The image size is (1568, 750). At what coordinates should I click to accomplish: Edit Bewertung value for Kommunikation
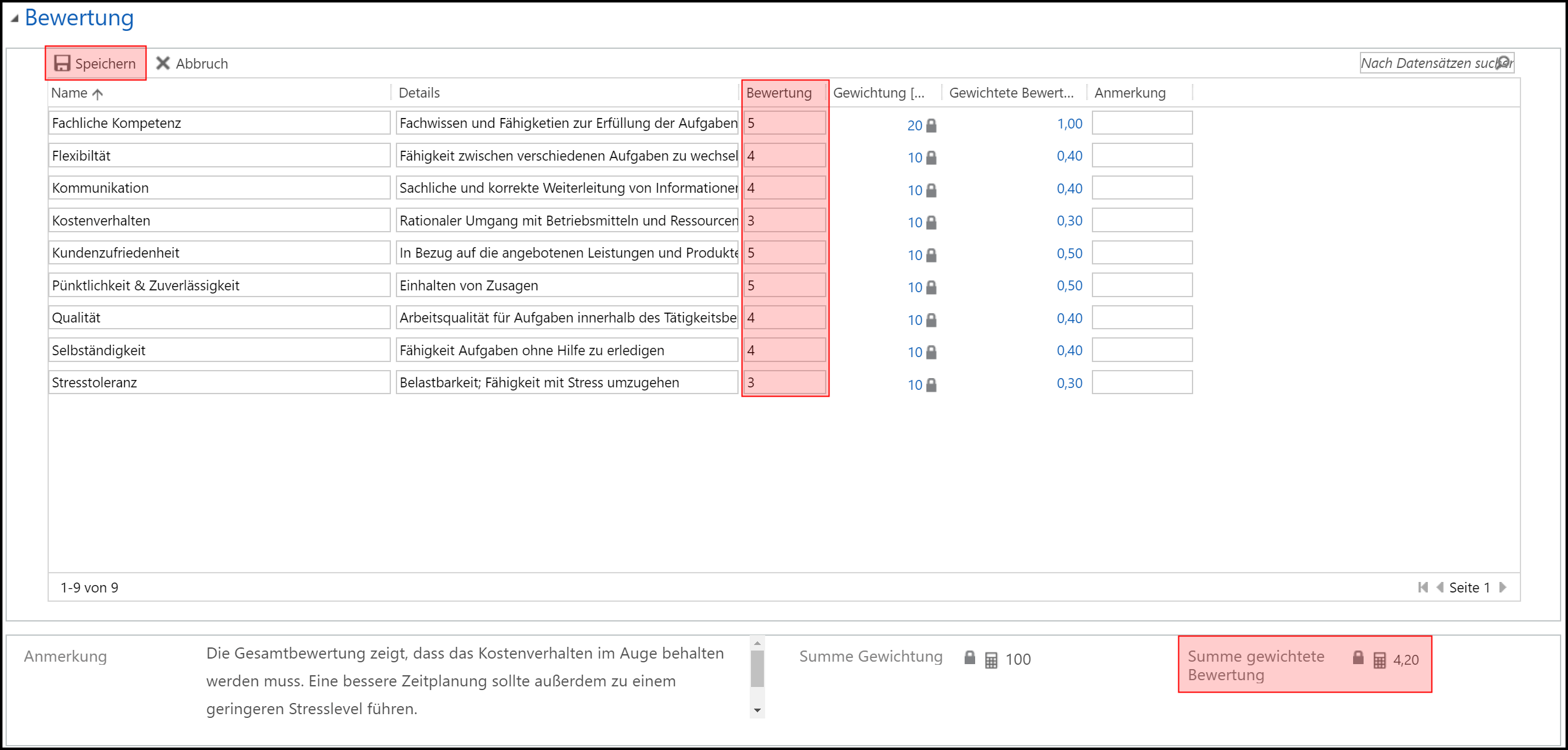point(784,188)
